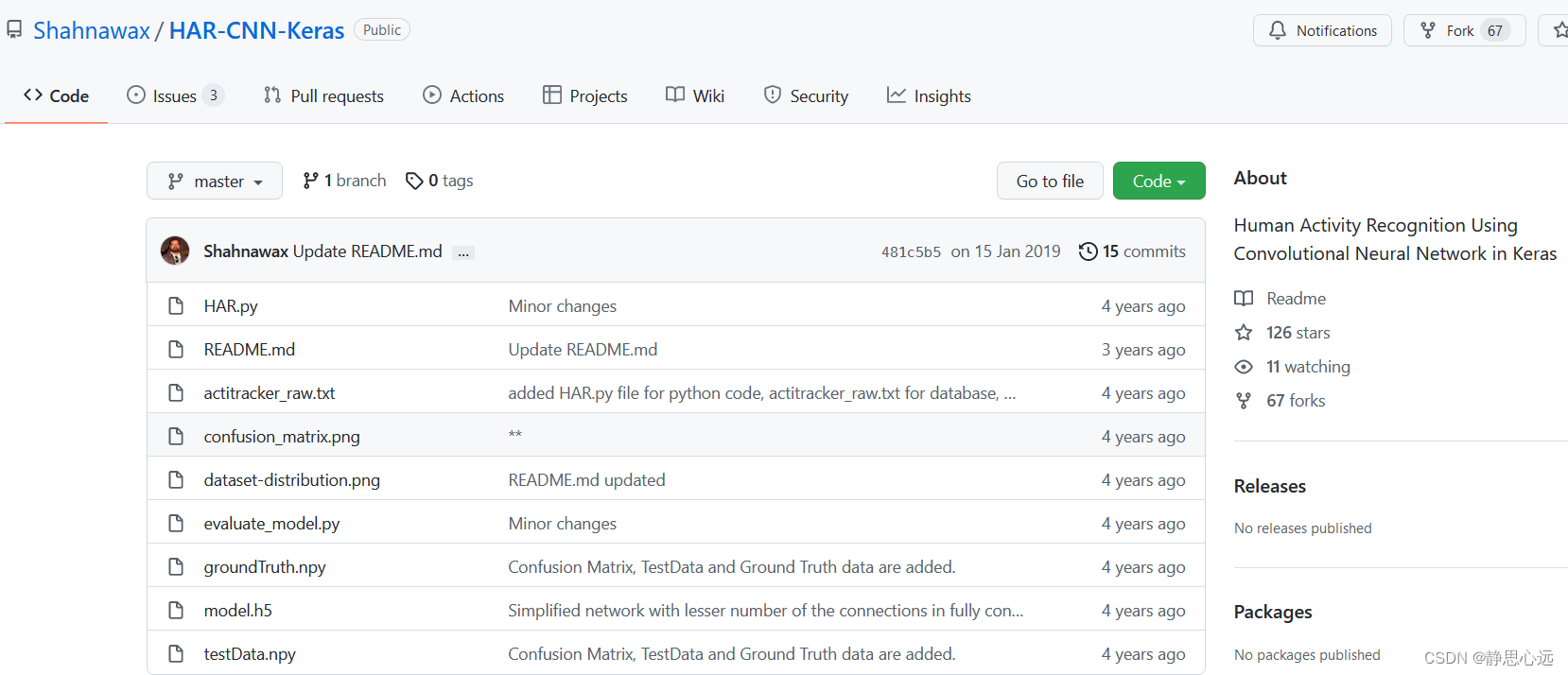Open the actitracker_raw.txt file
The image size is (1568, 675).
pos(270,393)
